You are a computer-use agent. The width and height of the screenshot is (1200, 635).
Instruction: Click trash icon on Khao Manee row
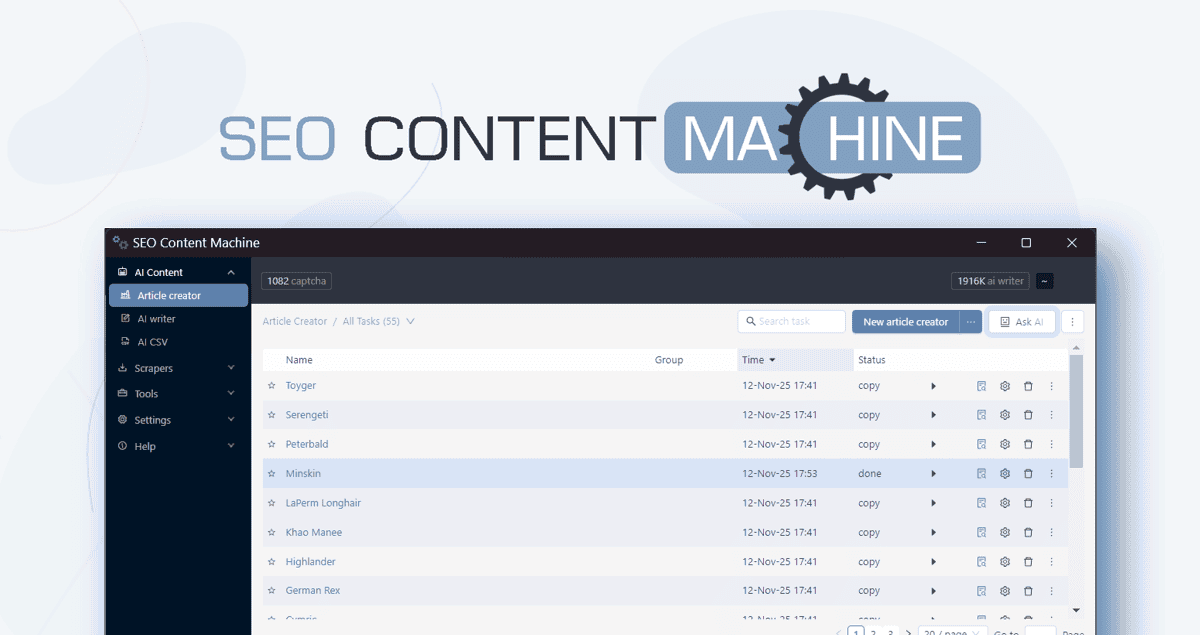coord(1028,532)
